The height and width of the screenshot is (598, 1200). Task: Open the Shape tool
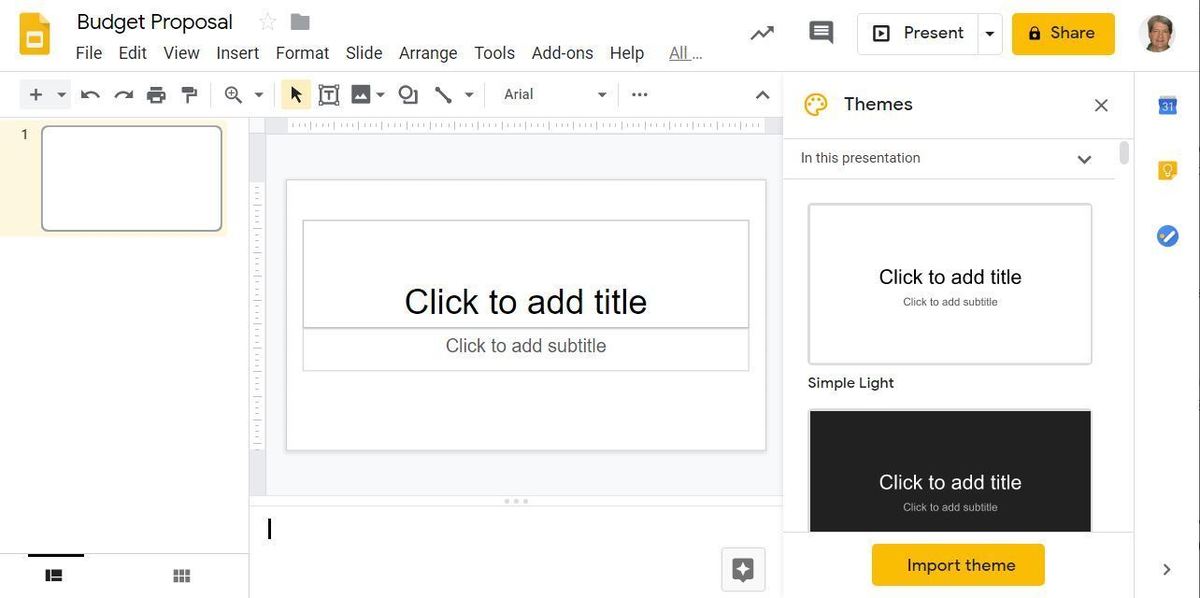408,95
